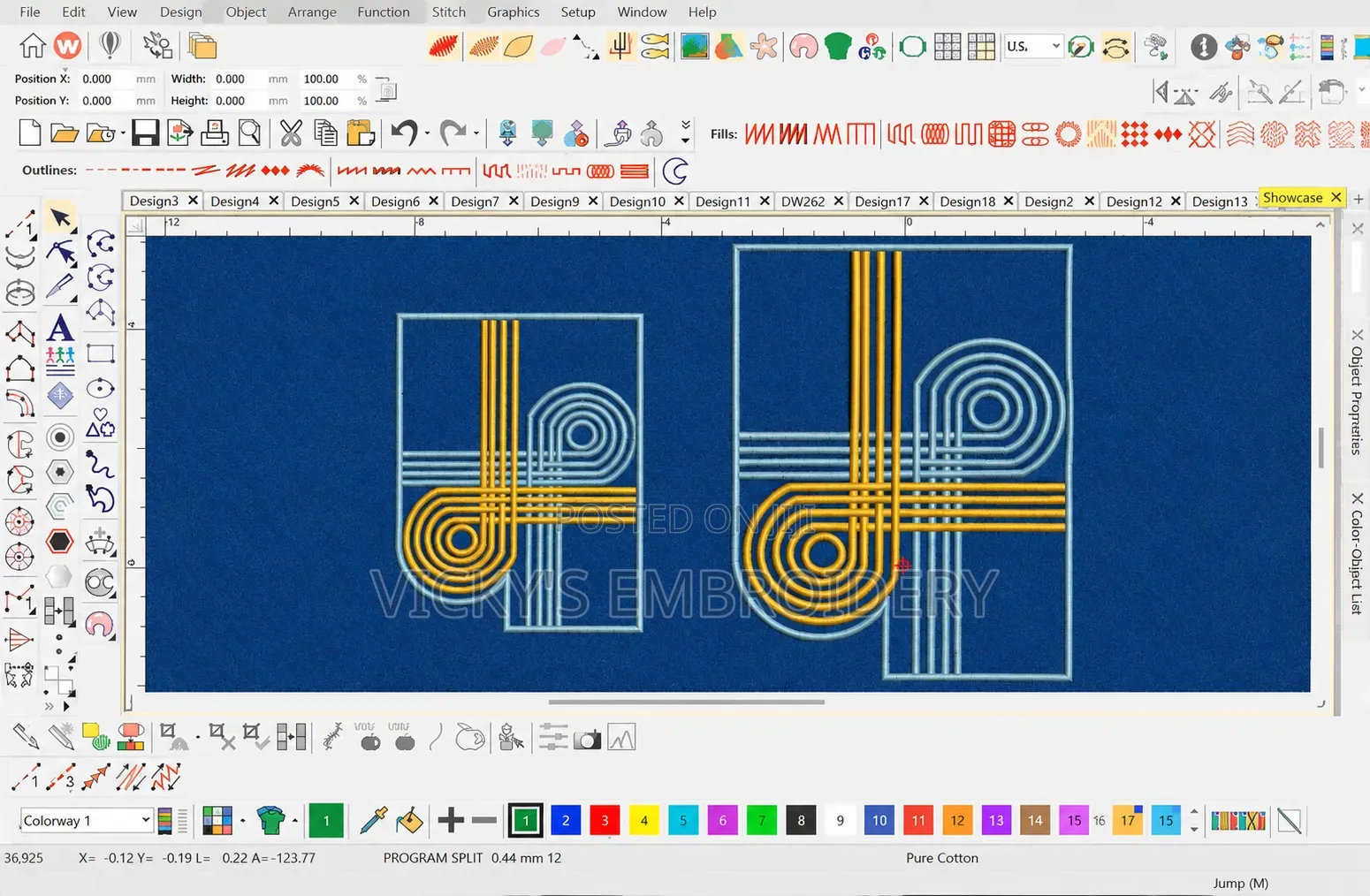Click the Home icon in top toolbar

click(33, 45)
